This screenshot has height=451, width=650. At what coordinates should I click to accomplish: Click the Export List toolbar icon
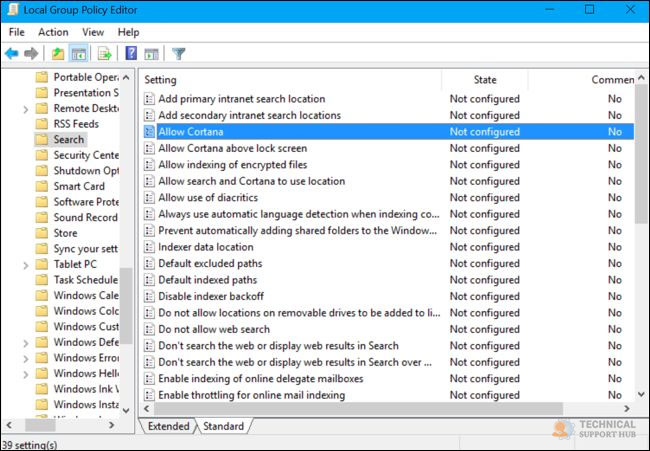pos(104,53)
